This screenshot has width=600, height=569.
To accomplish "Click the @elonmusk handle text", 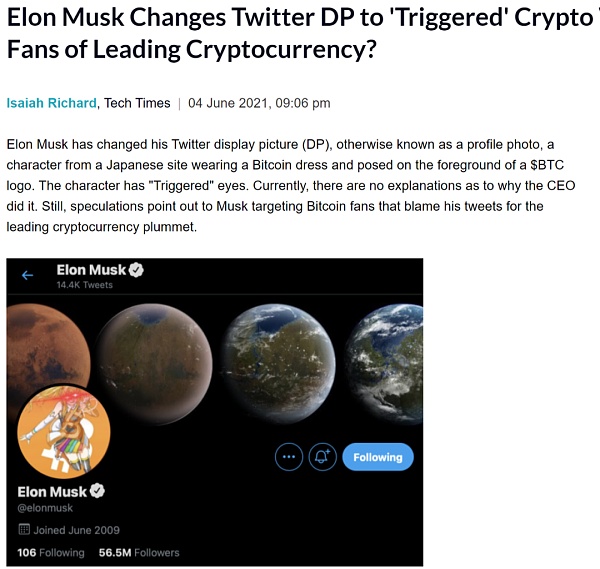I will 45,508.
